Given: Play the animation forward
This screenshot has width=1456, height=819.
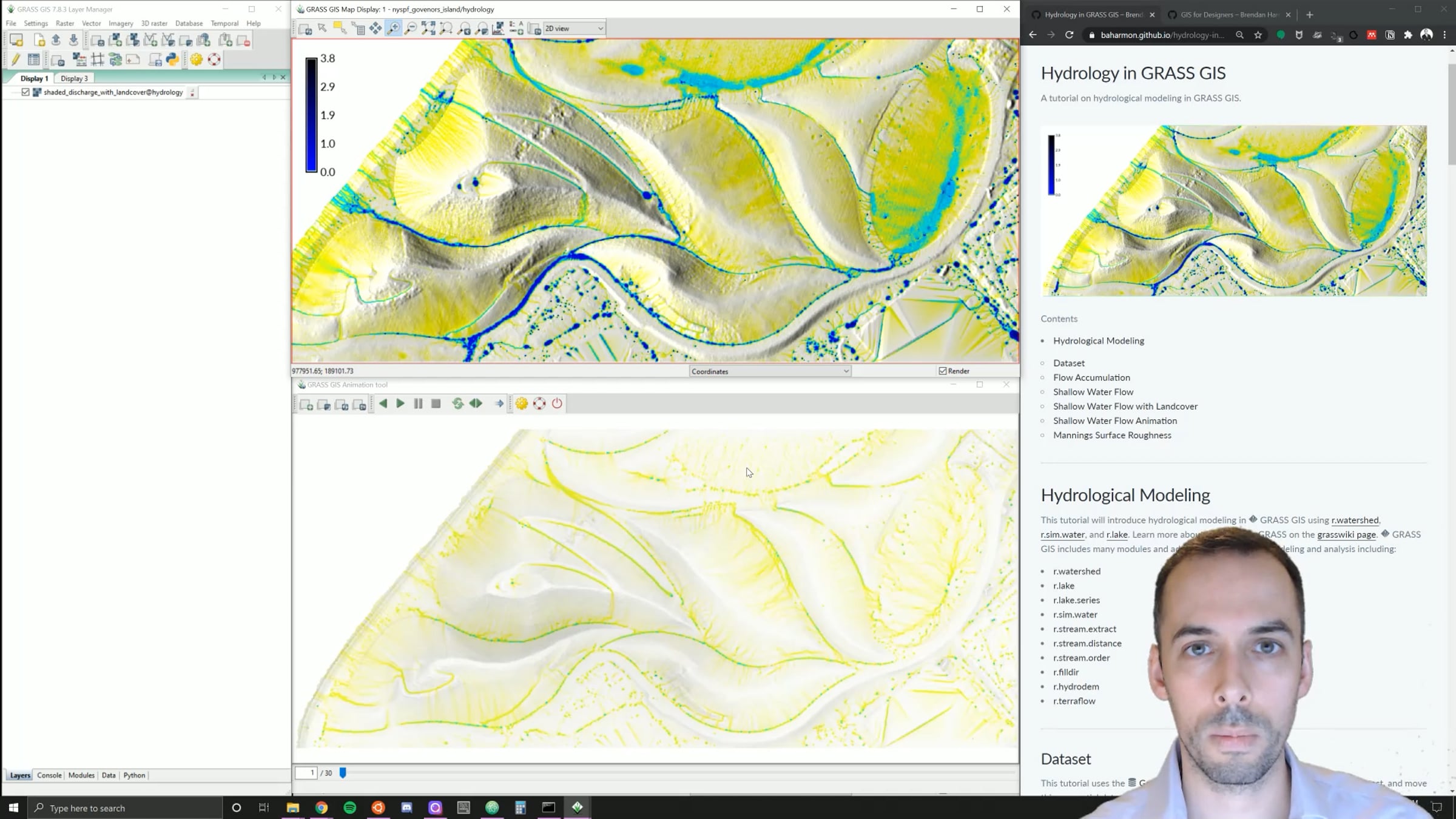Looking at the screenshot, I should pos(400,403).
